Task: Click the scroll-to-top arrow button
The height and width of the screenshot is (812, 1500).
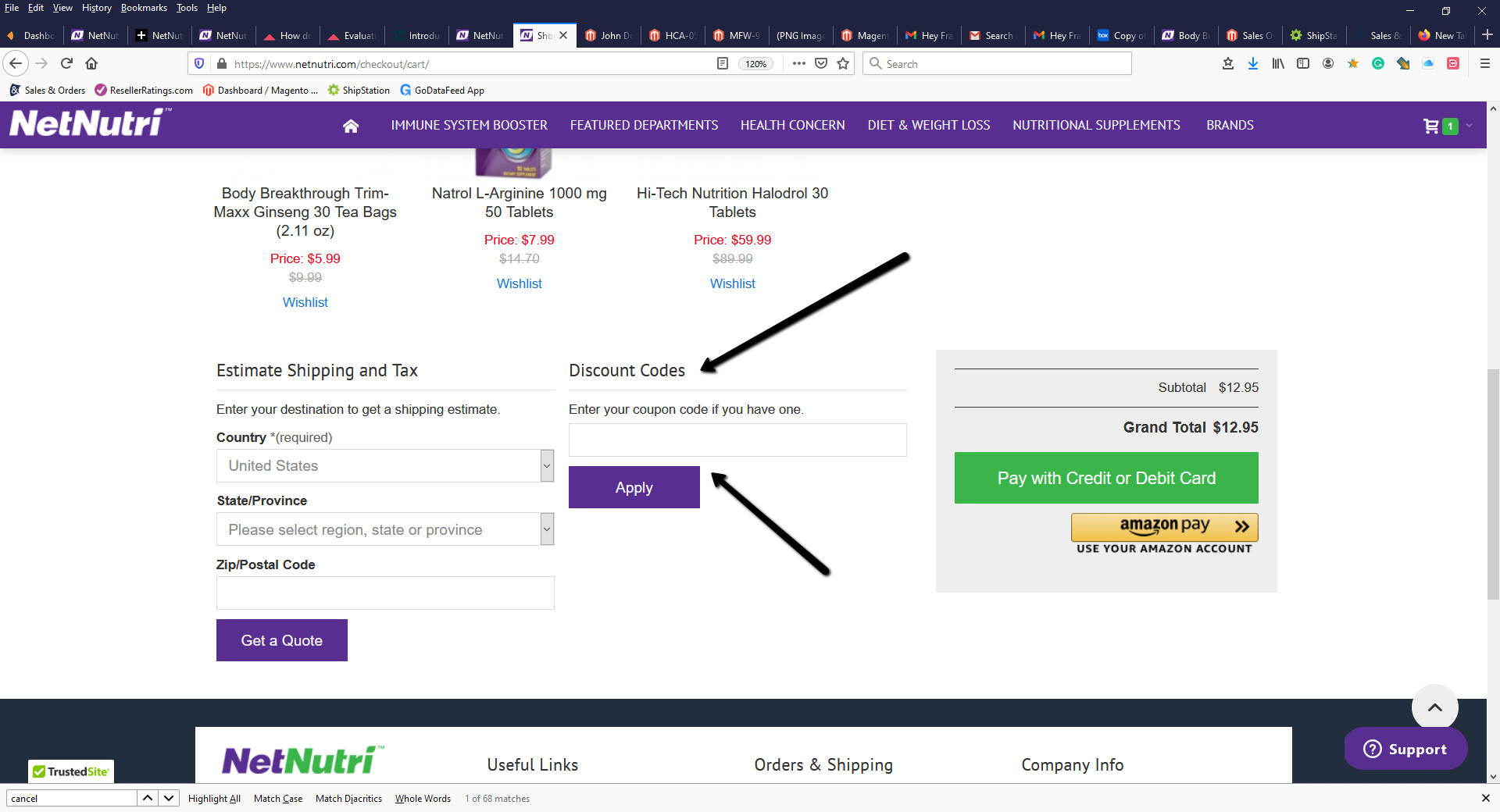Action: tap(1434, 707)
